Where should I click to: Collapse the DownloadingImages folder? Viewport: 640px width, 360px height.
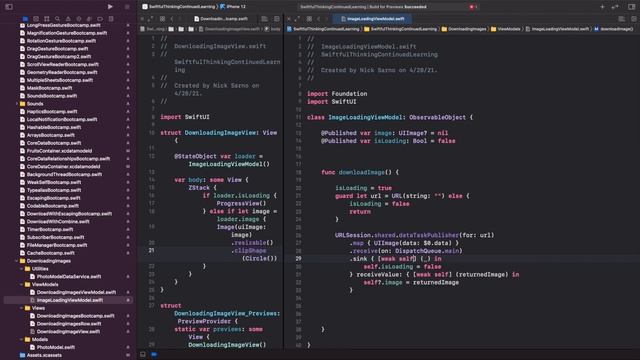coord(17,261)
